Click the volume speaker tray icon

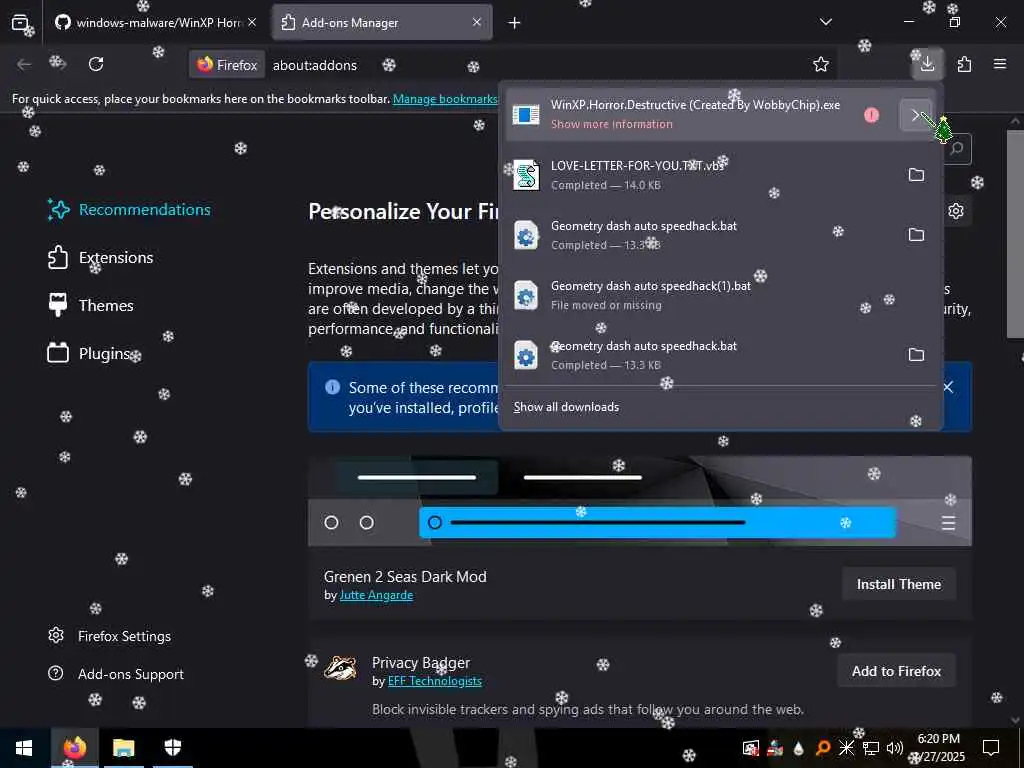[x=895, y=748]
